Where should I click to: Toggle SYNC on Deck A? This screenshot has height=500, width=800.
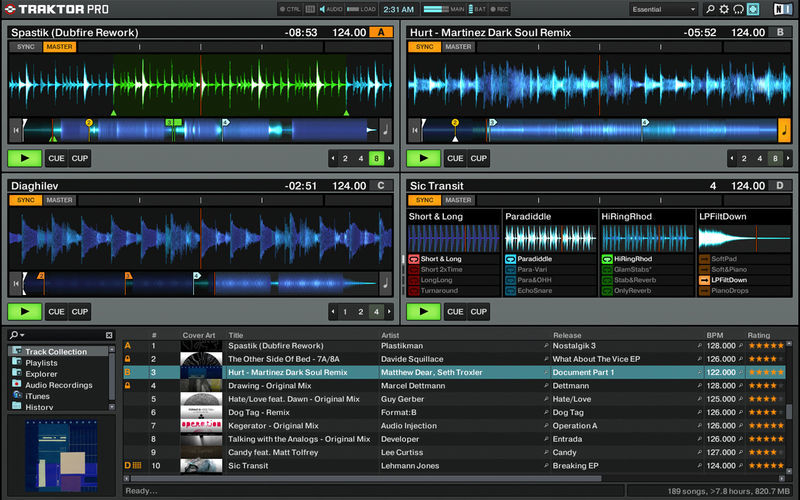pos(26,47)
